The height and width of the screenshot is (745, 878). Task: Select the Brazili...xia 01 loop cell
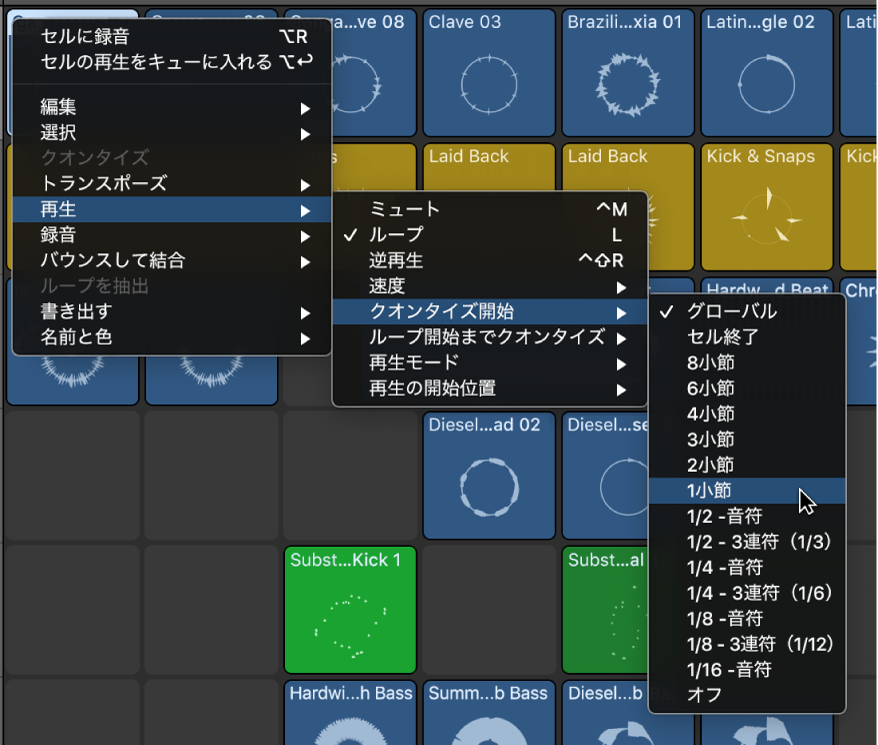628,73
